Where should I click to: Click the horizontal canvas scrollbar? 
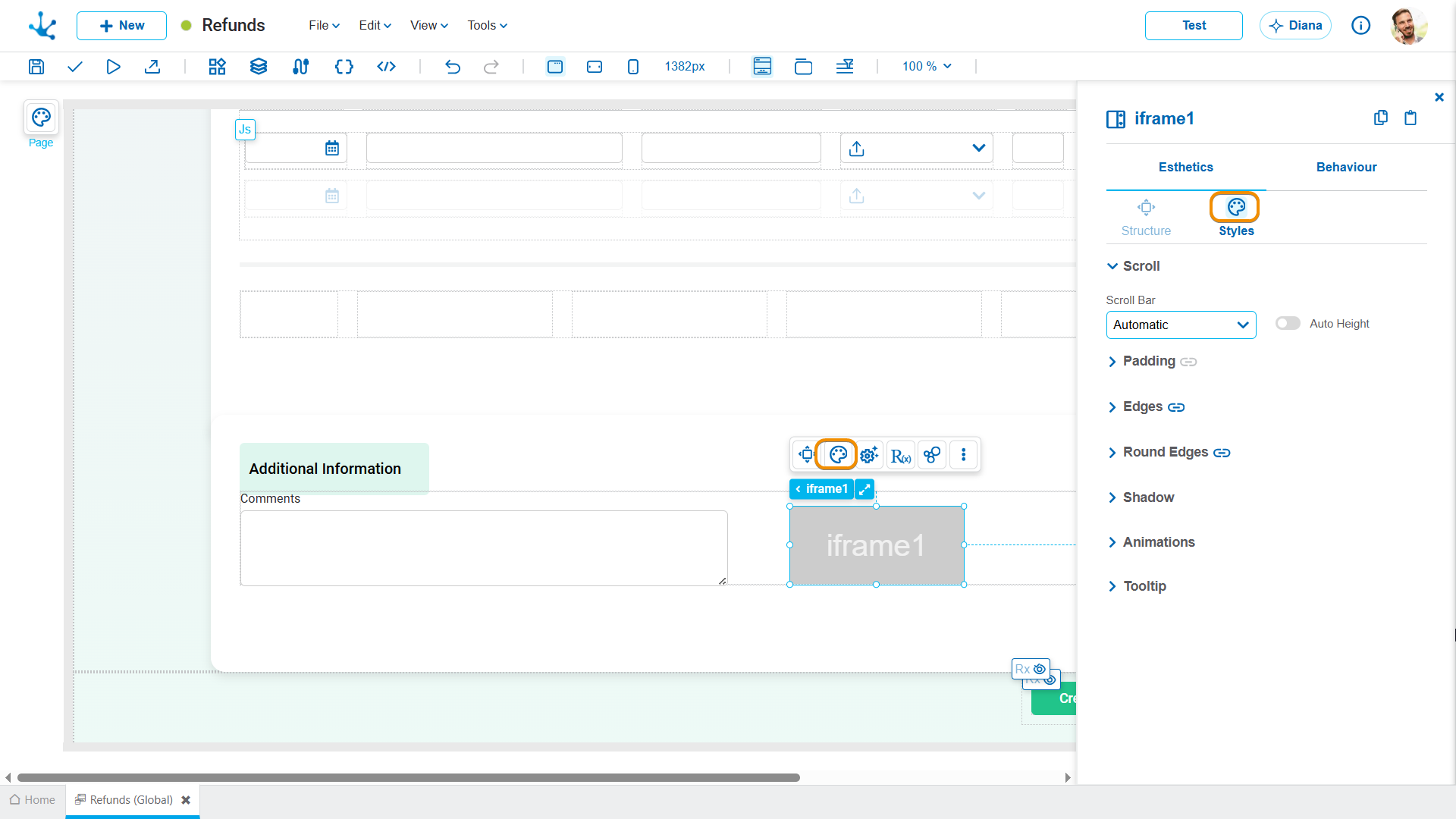coord(408,777)
